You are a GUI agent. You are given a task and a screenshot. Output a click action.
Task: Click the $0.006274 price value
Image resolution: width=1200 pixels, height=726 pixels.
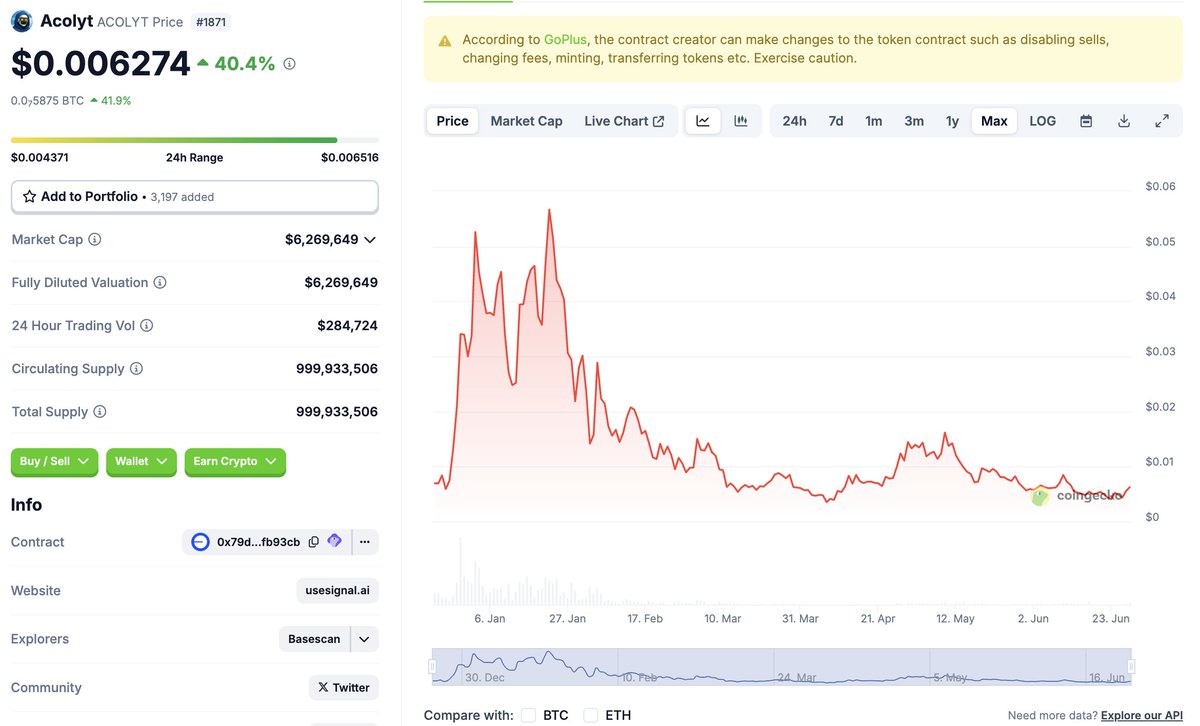(100, 63)
